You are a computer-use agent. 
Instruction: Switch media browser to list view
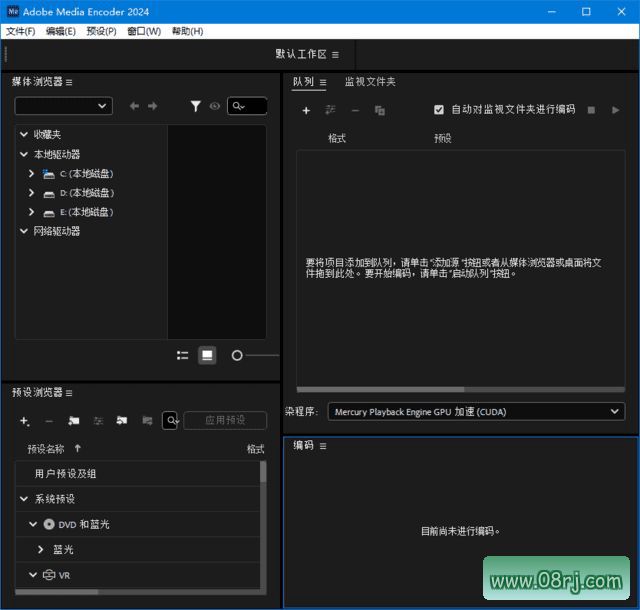182,355
